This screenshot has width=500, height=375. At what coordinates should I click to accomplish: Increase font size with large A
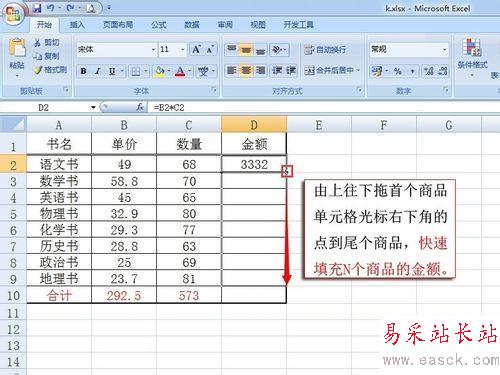click(196, 50)
